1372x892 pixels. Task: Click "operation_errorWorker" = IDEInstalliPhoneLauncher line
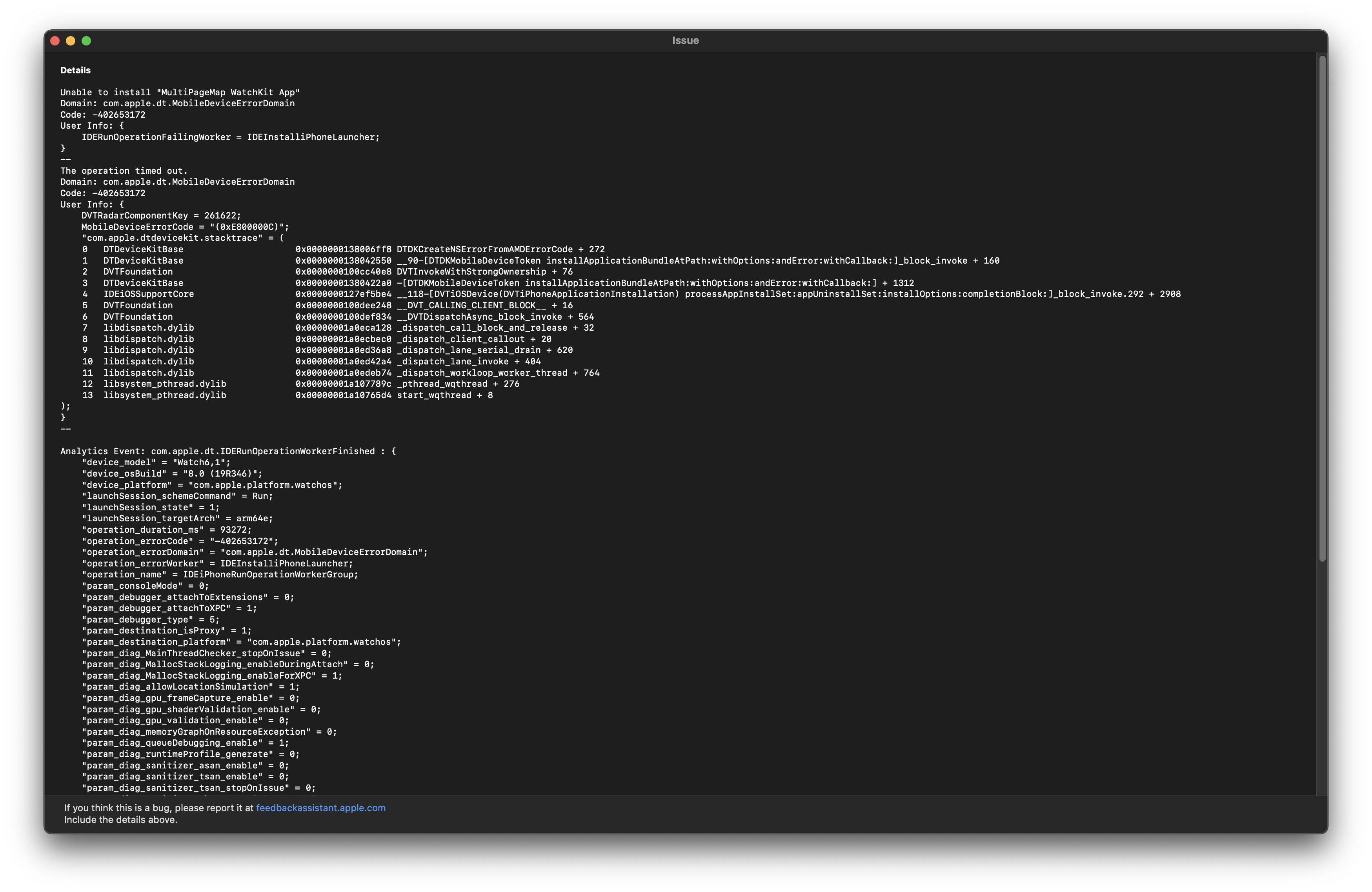217,563
